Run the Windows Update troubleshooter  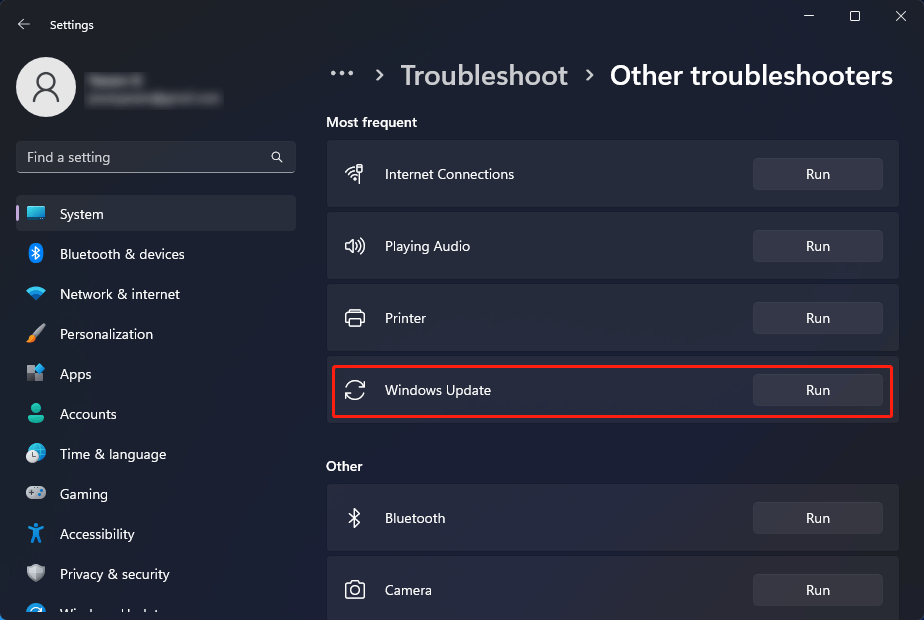[817, 390]
